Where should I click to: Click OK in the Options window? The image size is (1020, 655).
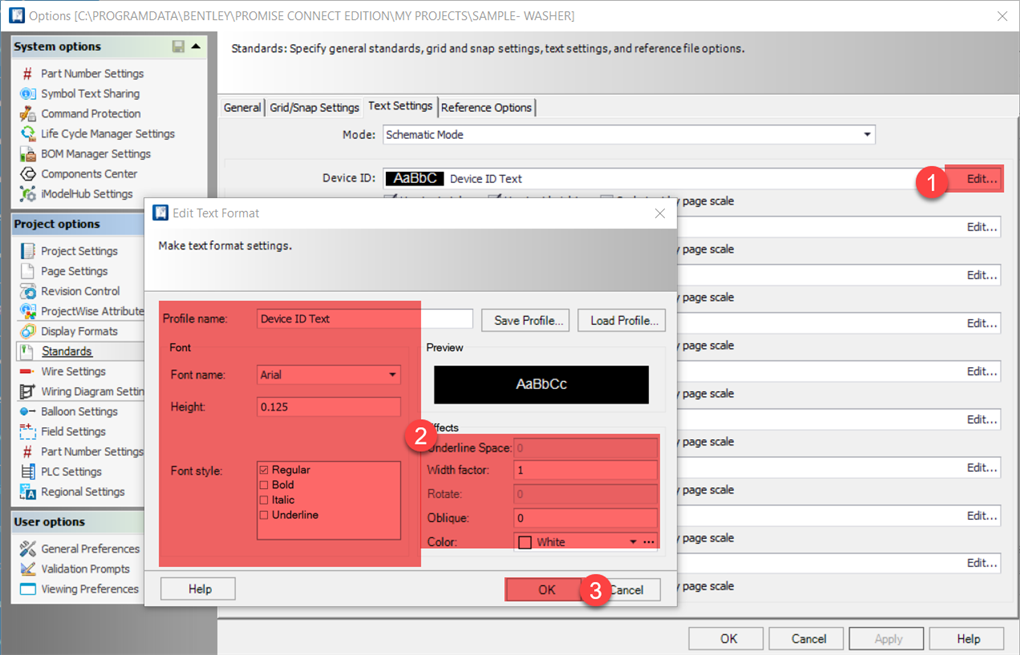(727, 639)
